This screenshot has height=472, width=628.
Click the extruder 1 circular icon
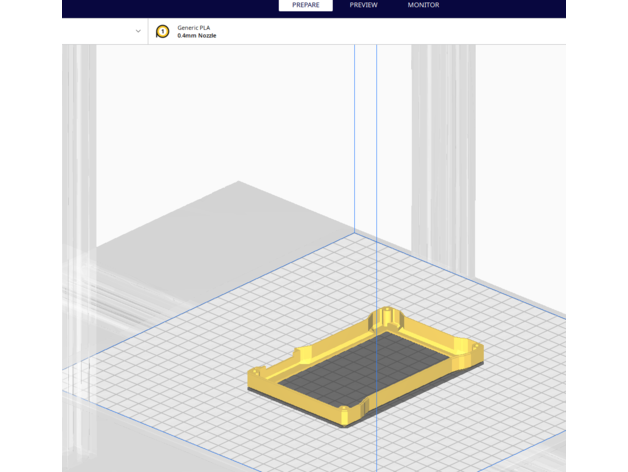(163, 31)
